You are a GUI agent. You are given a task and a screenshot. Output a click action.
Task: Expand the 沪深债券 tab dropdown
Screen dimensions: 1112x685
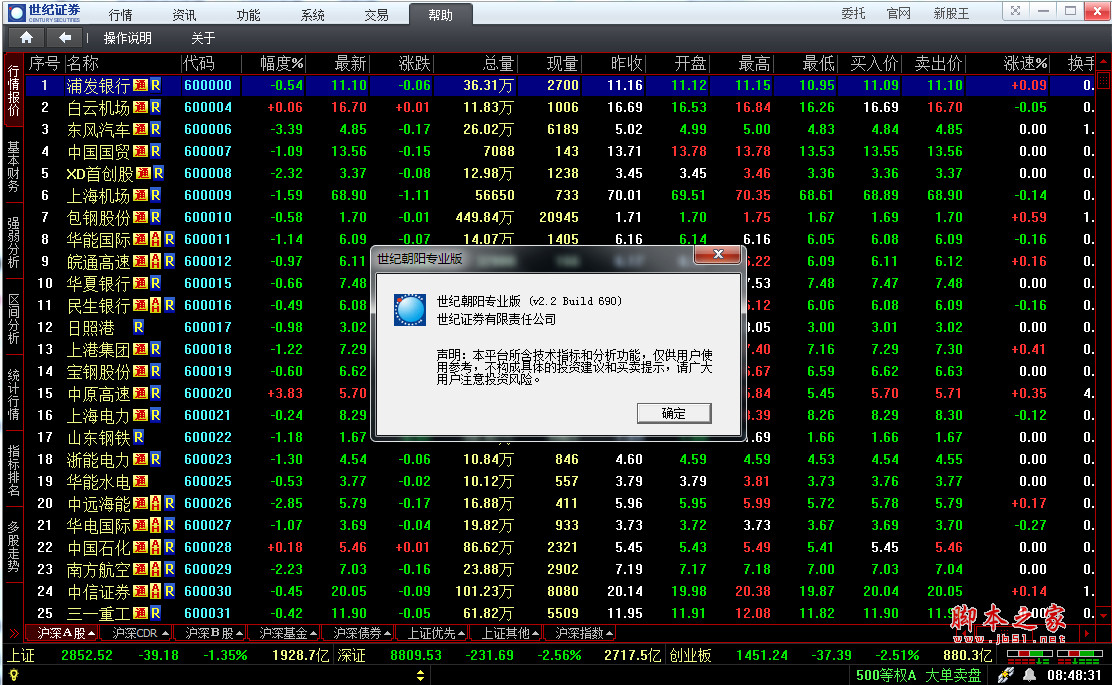(387, 633)
